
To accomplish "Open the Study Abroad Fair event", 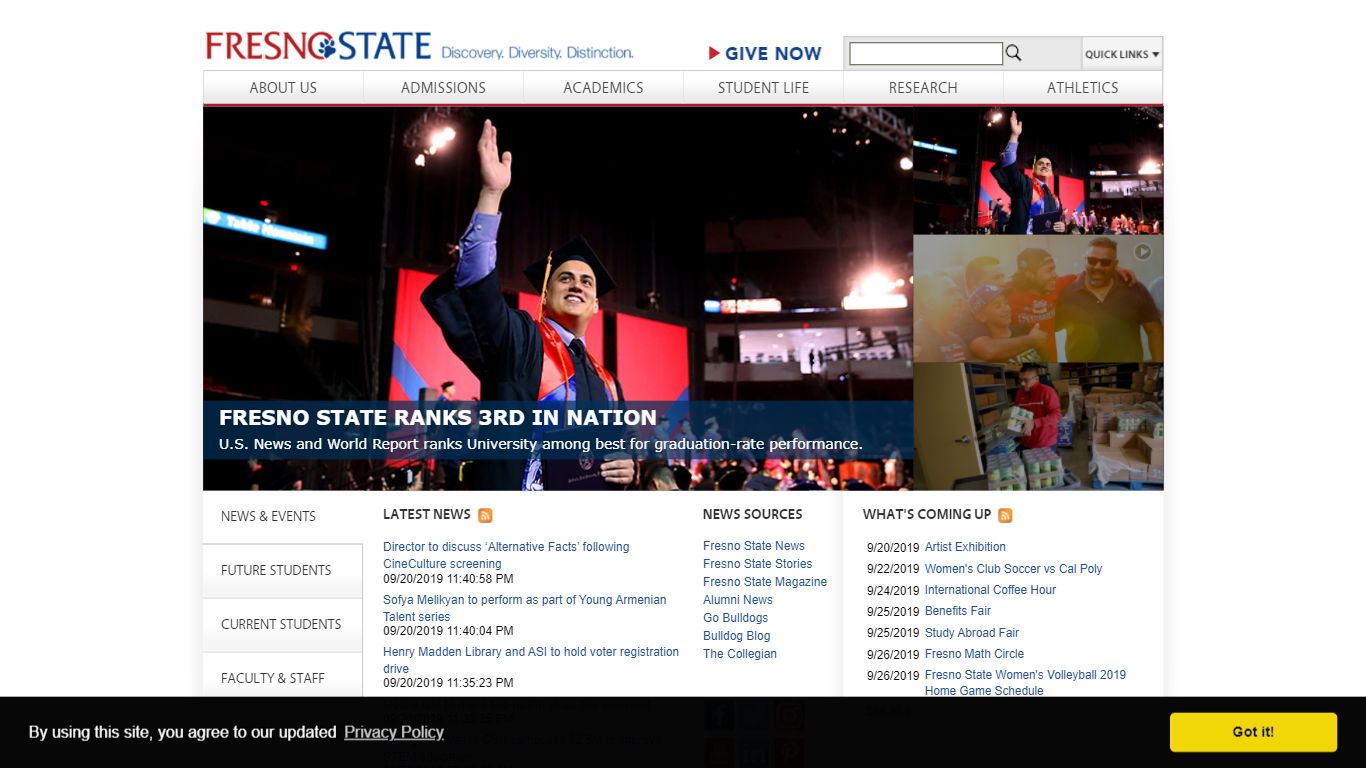I will pyautogui.click(x=972, y=633).
